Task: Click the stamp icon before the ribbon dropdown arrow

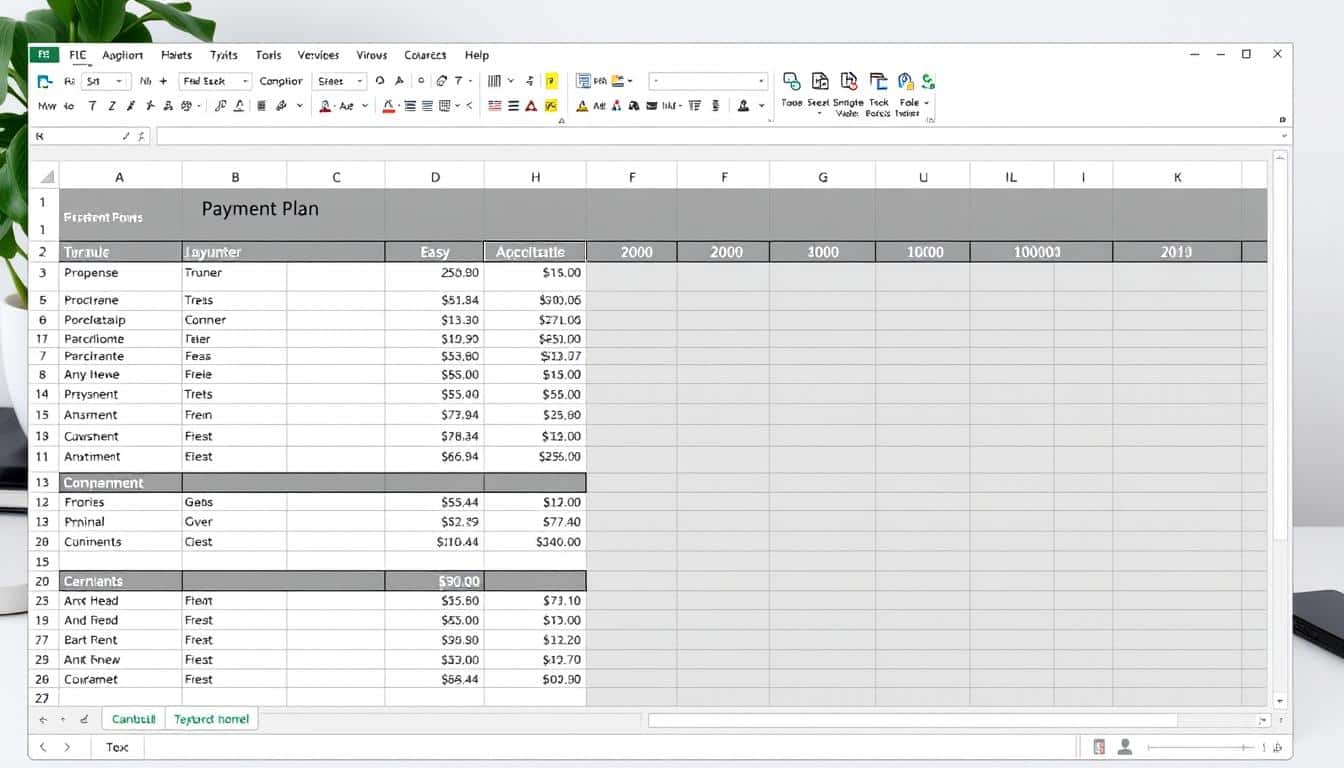Action: (x=743, y=105)
